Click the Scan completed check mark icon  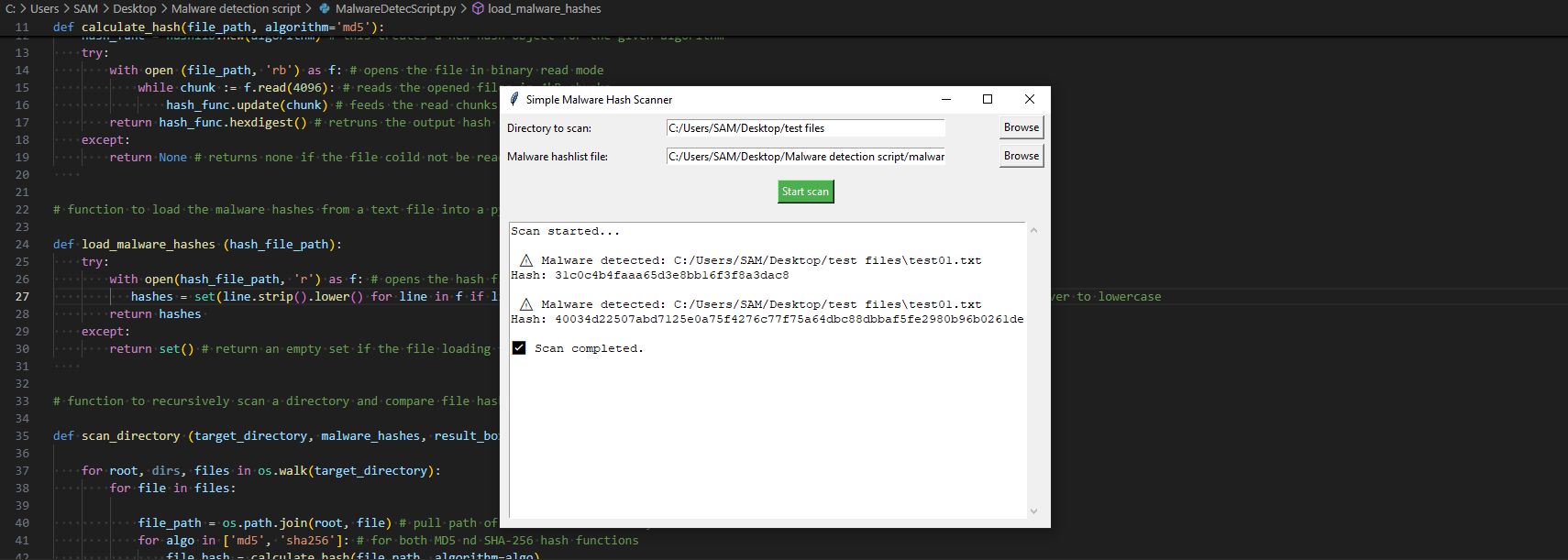[519, 348]
